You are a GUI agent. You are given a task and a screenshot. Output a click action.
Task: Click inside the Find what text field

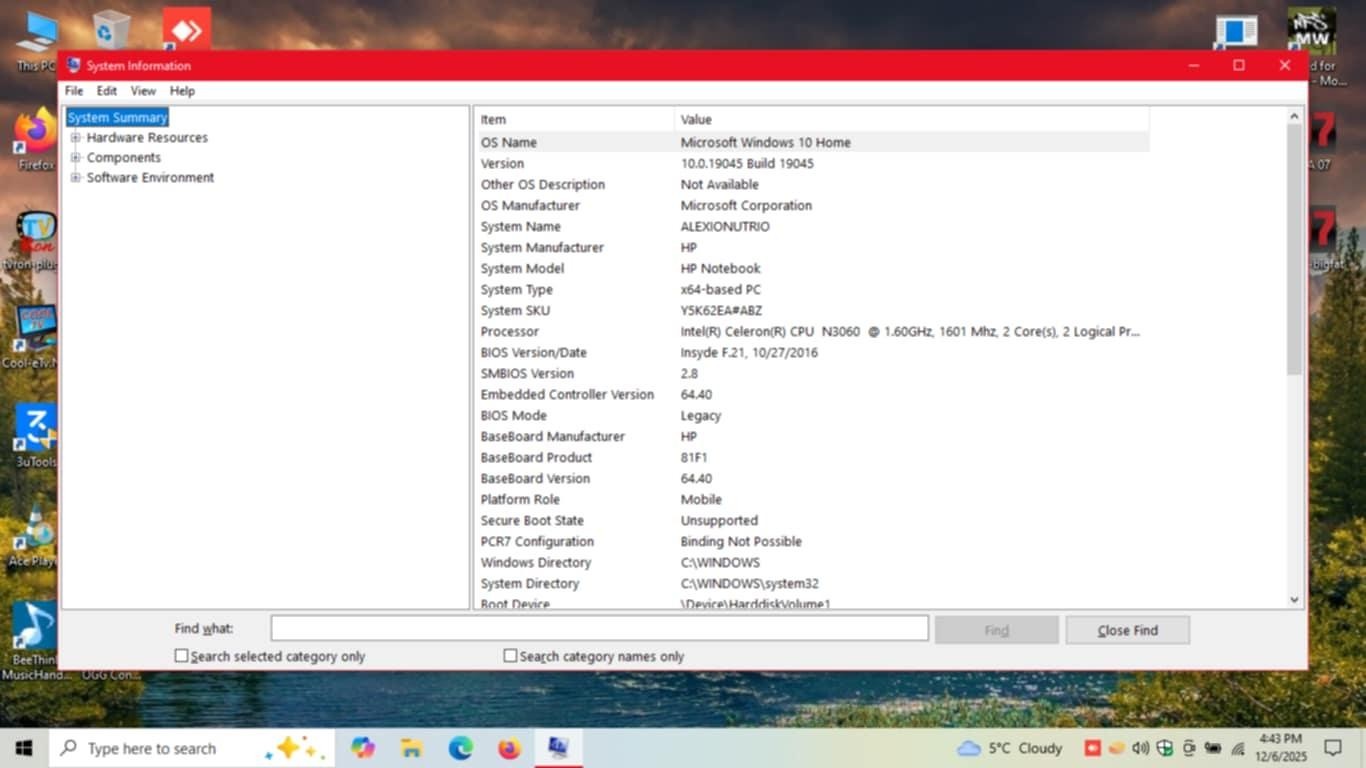(x=599, y=629)
